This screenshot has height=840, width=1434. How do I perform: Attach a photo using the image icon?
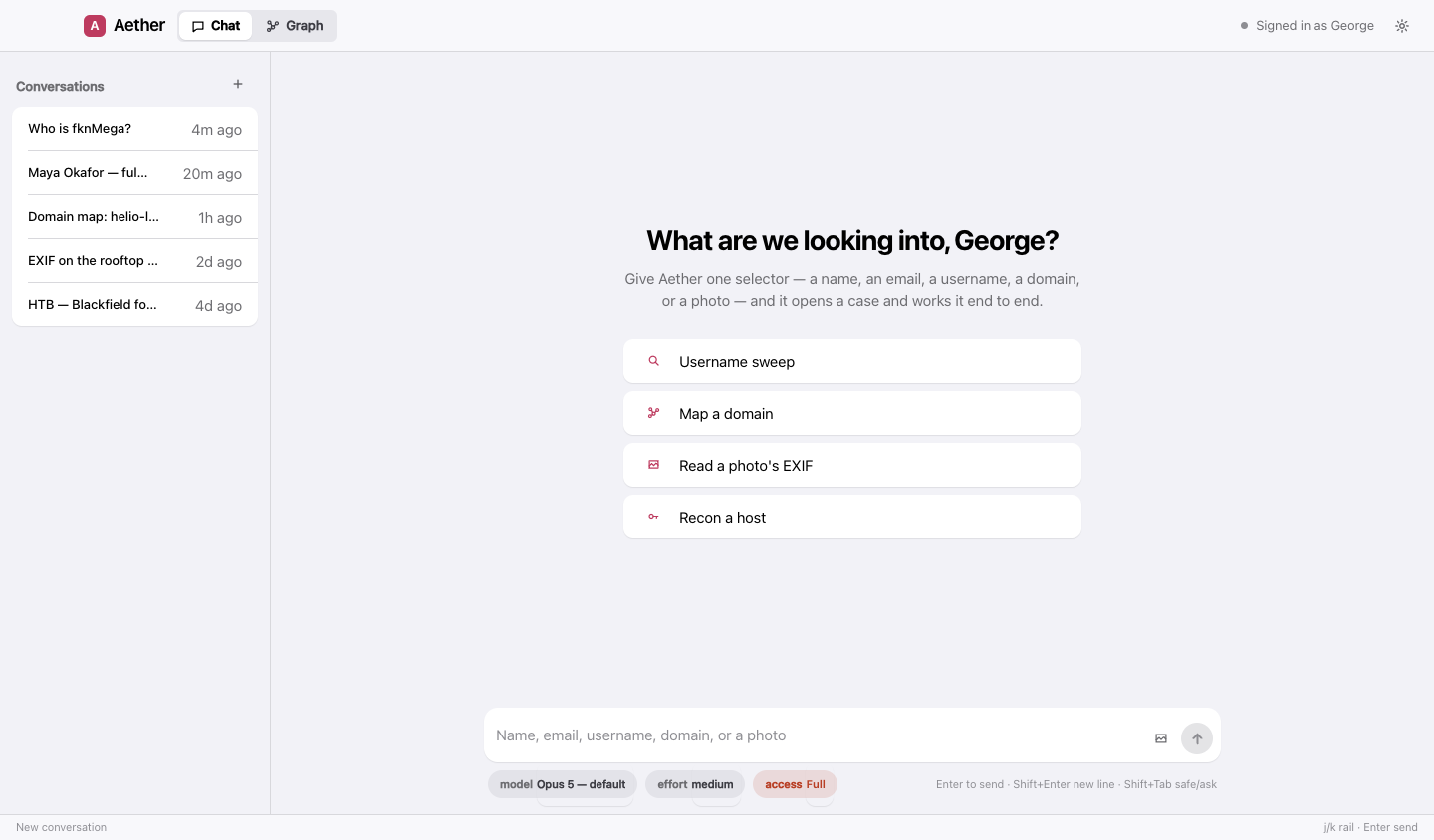click(1161, 738)
